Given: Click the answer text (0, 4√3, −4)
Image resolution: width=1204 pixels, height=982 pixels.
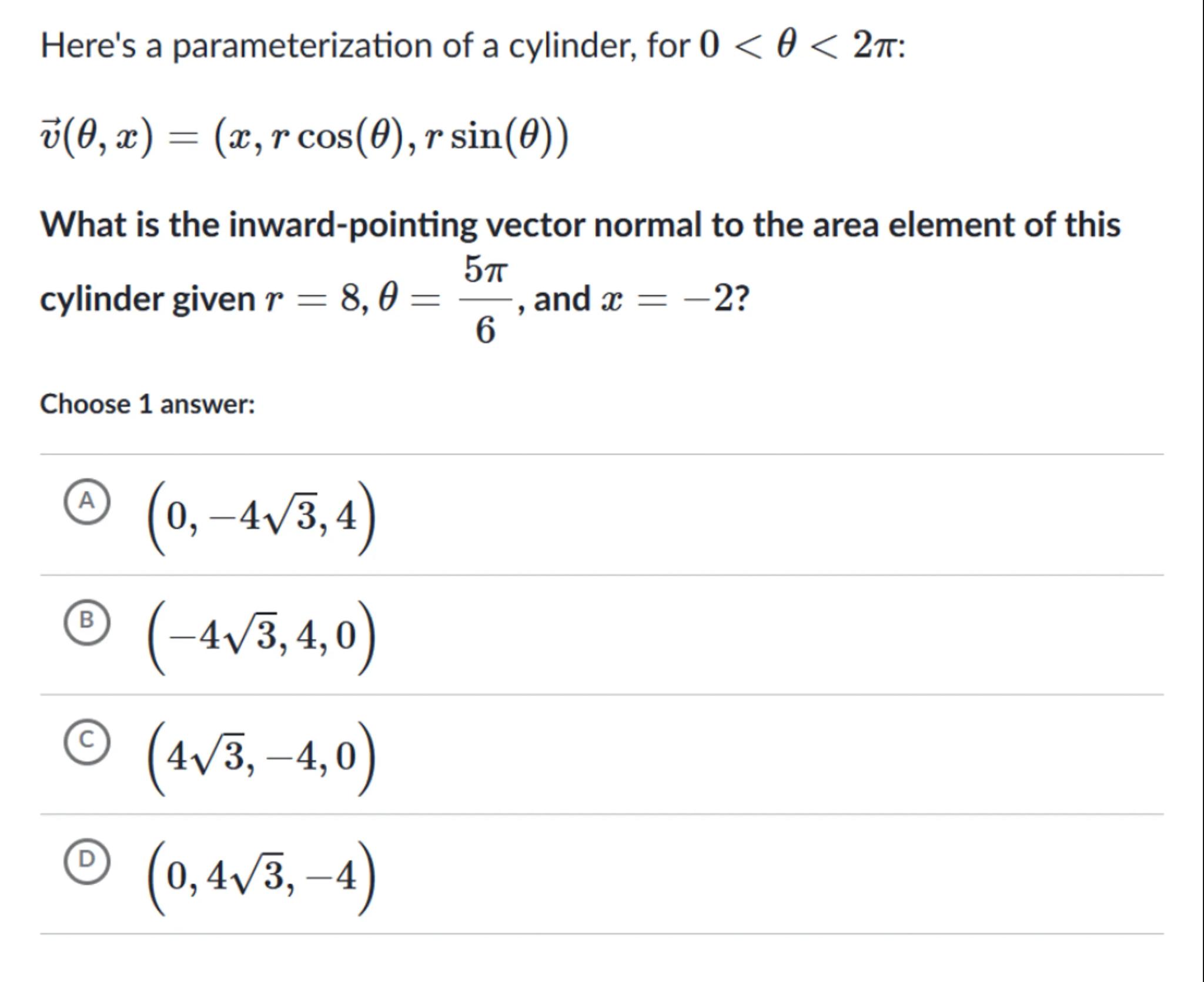Looking at the screenshot, I should click(261, 877).
